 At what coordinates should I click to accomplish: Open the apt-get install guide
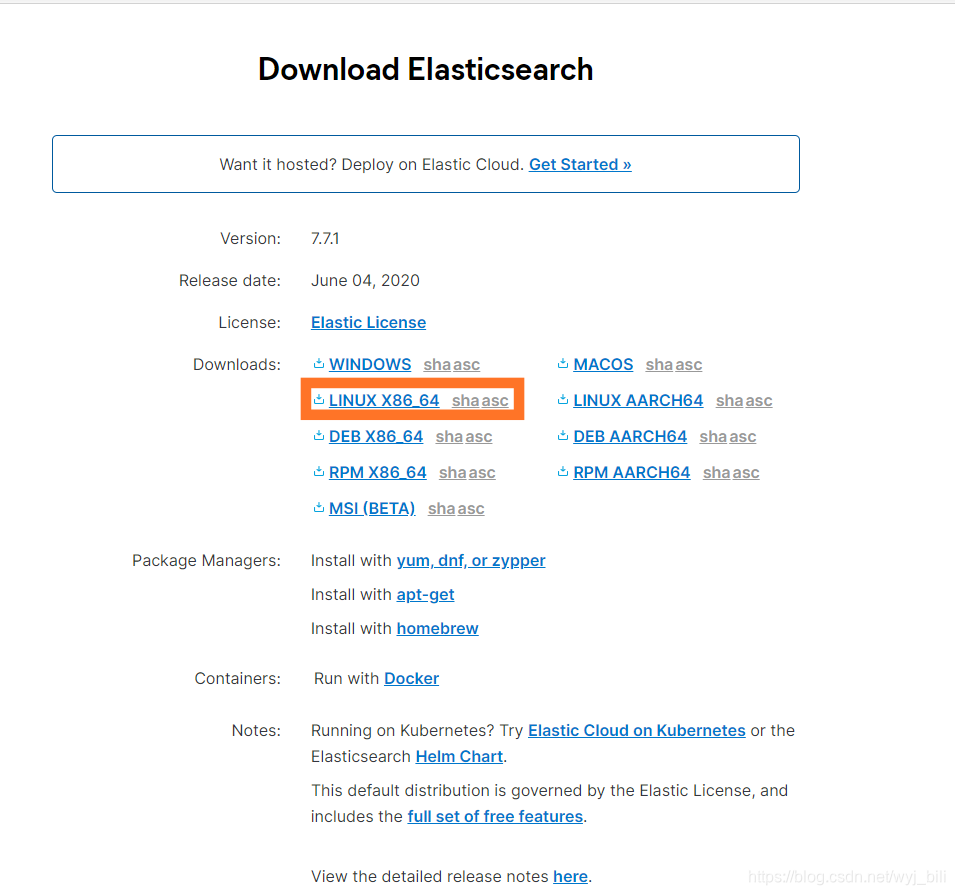tap(425, 595)
